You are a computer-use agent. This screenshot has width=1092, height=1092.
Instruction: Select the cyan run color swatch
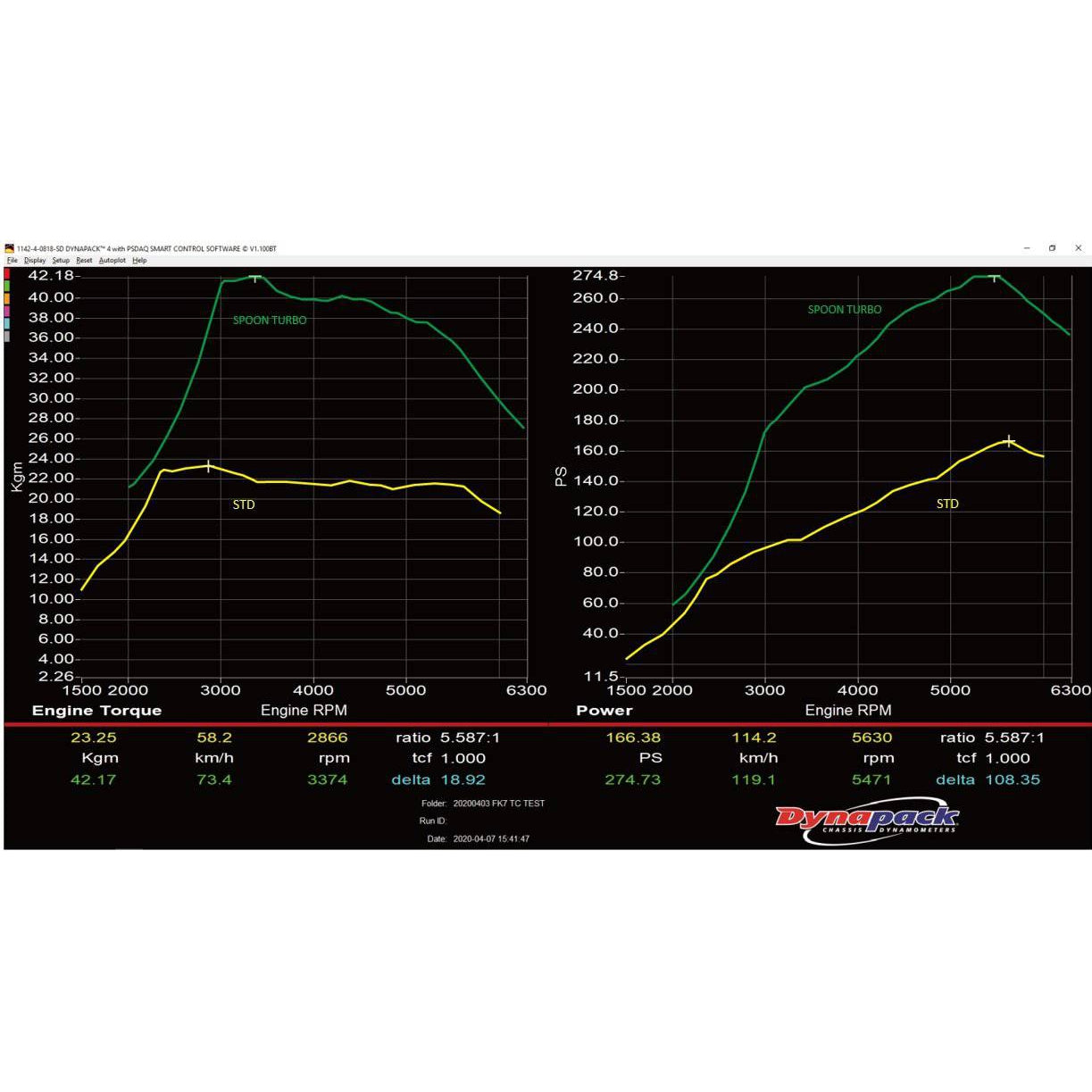[7, 324]
